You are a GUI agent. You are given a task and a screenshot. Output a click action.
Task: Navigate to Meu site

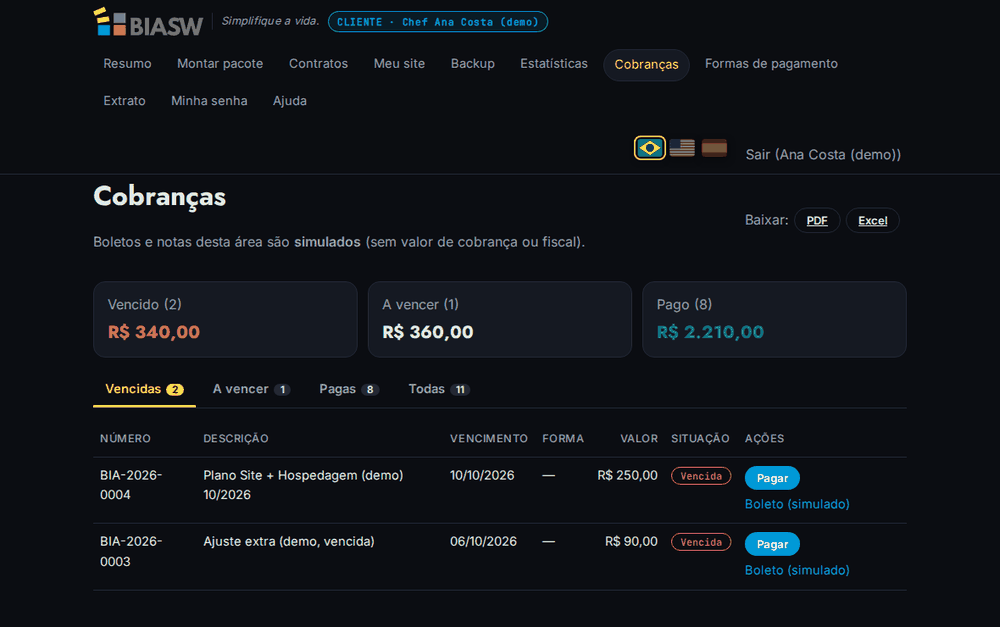point(399,64)
